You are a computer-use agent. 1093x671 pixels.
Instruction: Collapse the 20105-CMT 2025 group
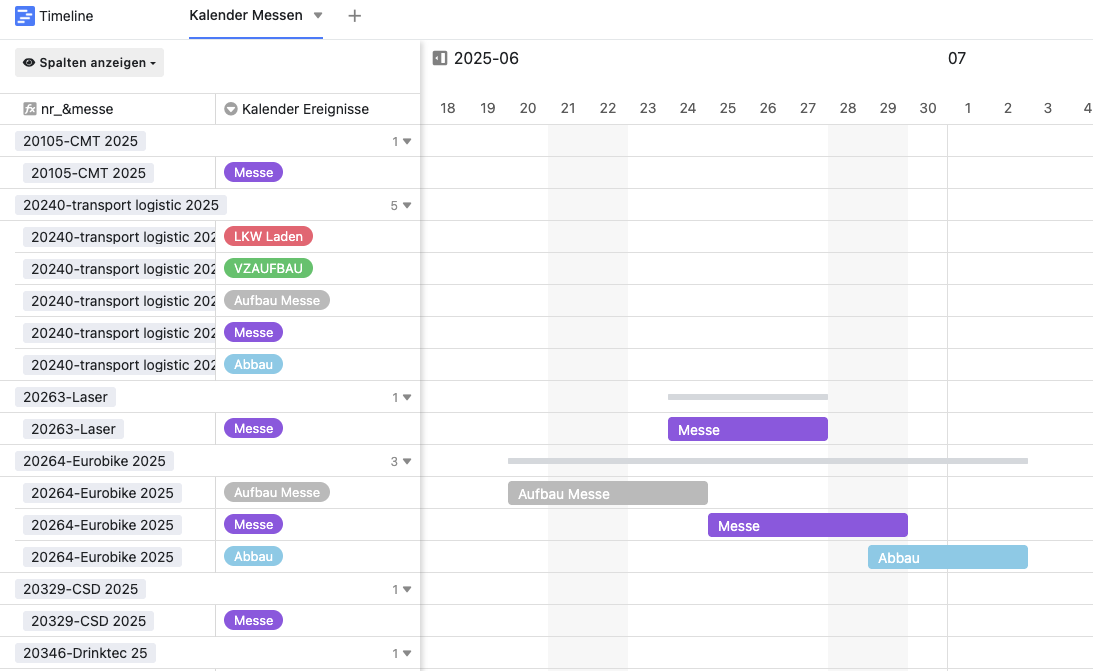(x=407, y=141)
